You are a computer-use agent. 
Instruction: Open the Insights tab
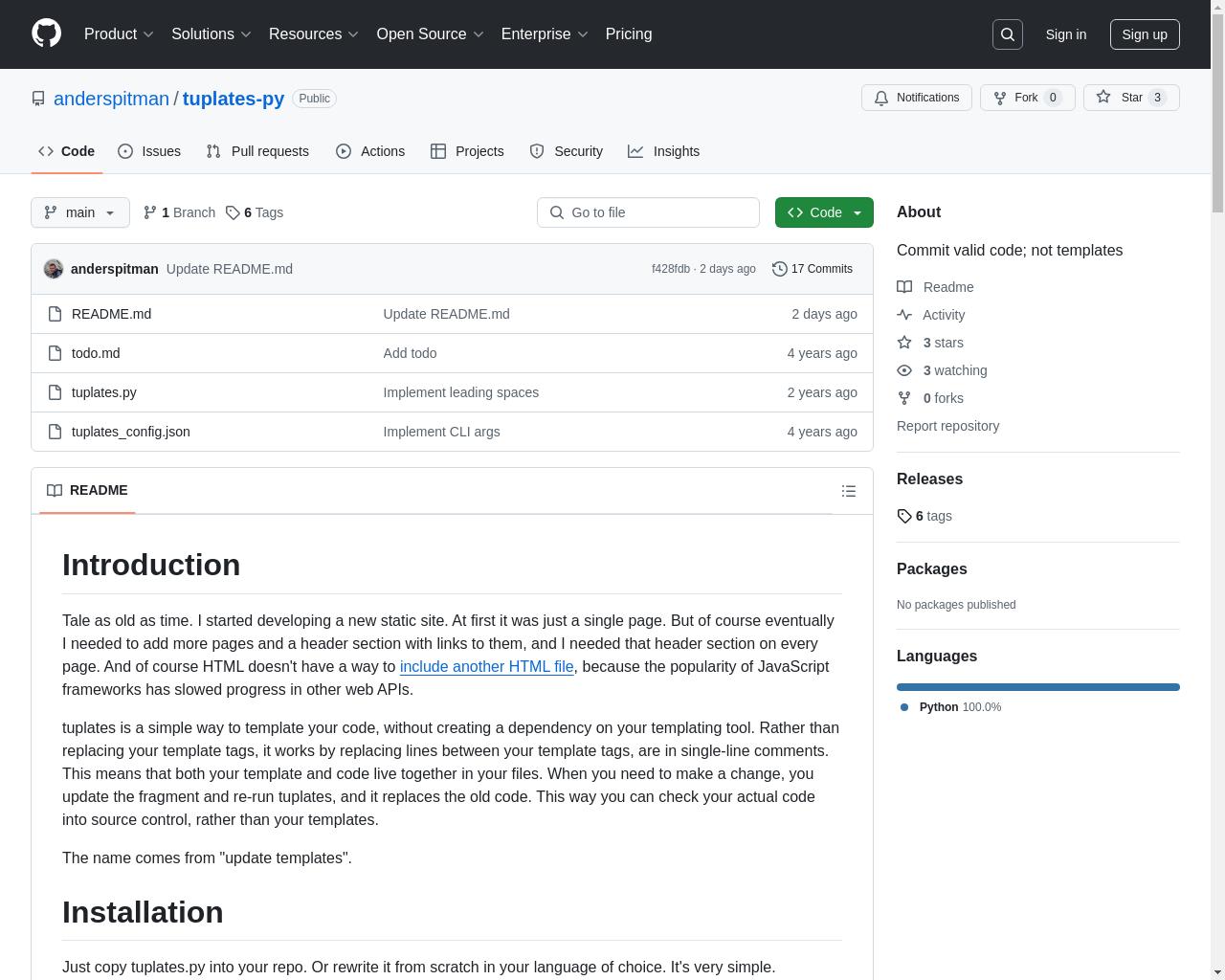click(x=664, y=151)
